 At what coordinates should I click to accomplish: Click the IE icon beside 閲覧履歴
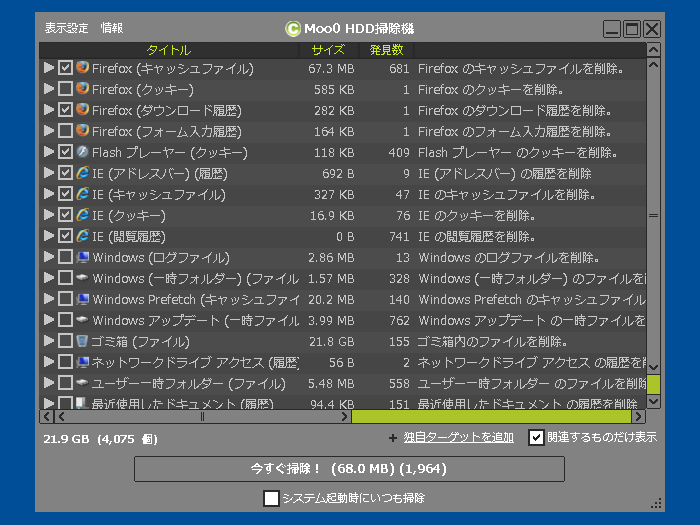tap(83, 236)
